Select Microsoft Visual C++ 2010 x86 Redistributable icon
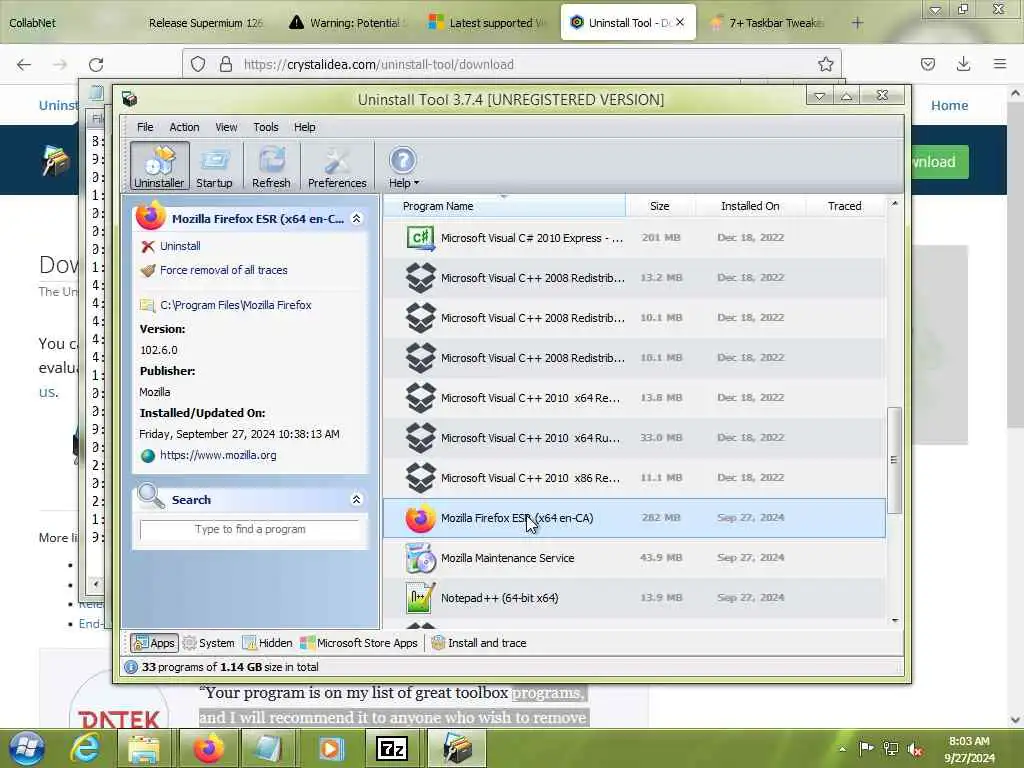The width and height of the screenshot is (1024, 768). [421, 477]
